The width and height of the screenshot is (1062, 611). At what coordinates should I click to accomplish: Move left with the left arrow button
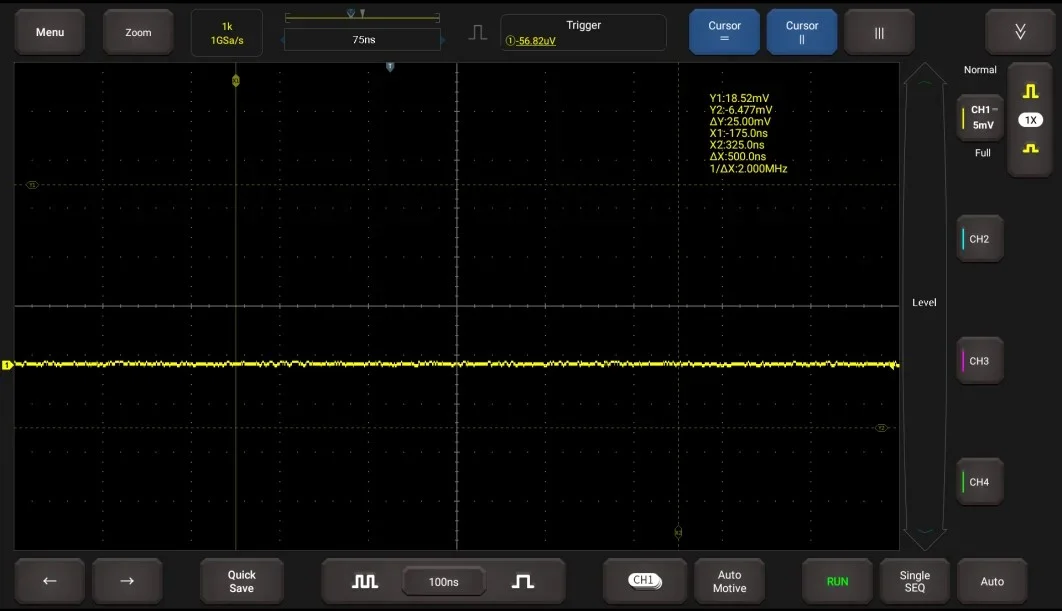[49, 581]
